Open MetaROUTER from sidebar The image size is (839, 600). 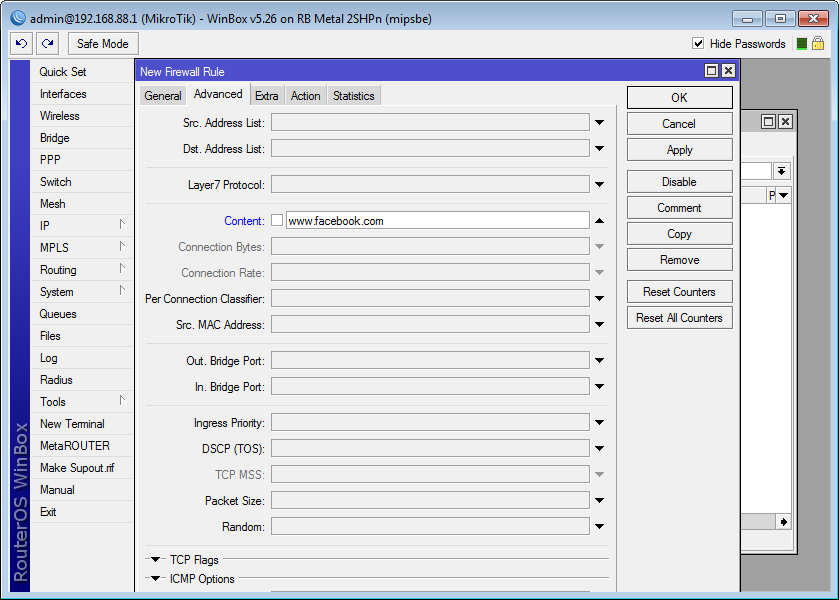click(82, 445)
